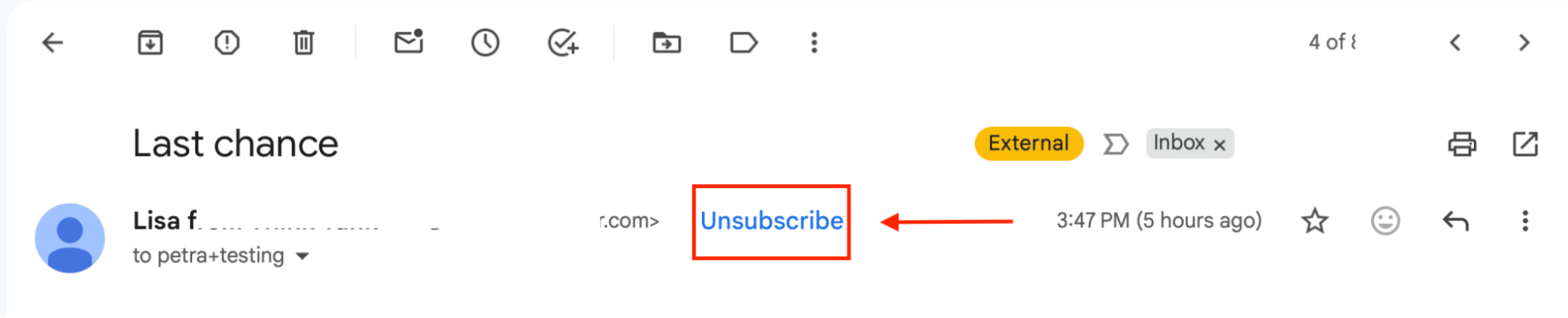Mark the email as unread

[409, 42]
